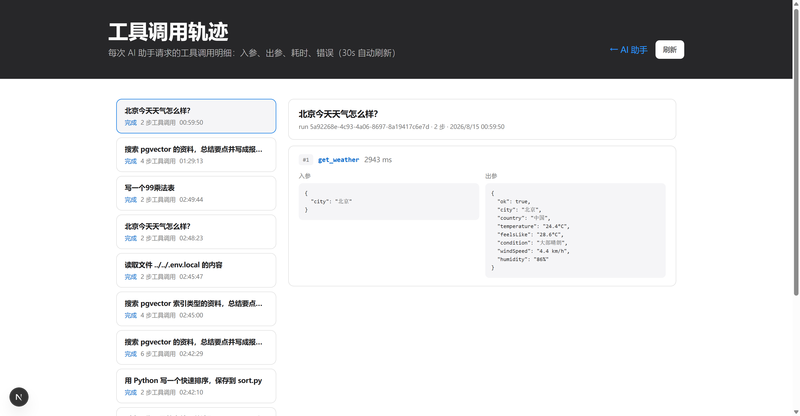The height and width of the screenshot is (416, 800).
Task: Click the subtitle mentioning 30s 自动刷新
Action: (x=252, y=53)
